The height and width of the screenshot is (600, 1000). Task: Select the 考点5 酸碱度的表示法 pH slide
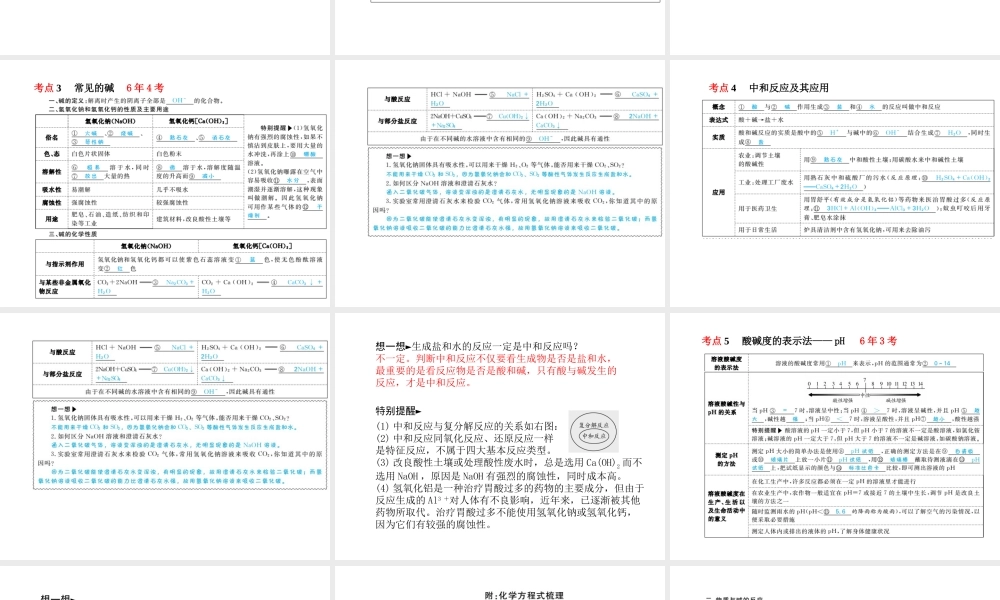point(835,436)
